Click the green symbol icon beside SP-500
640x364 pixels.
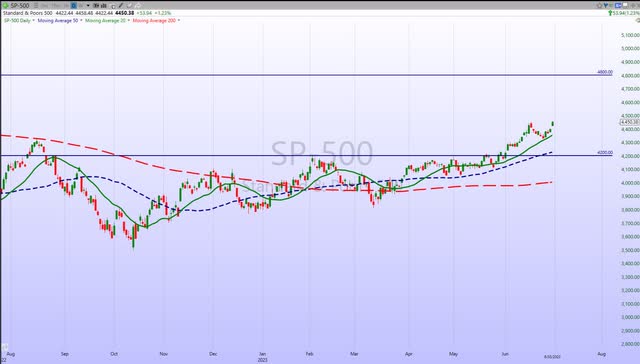5,6
